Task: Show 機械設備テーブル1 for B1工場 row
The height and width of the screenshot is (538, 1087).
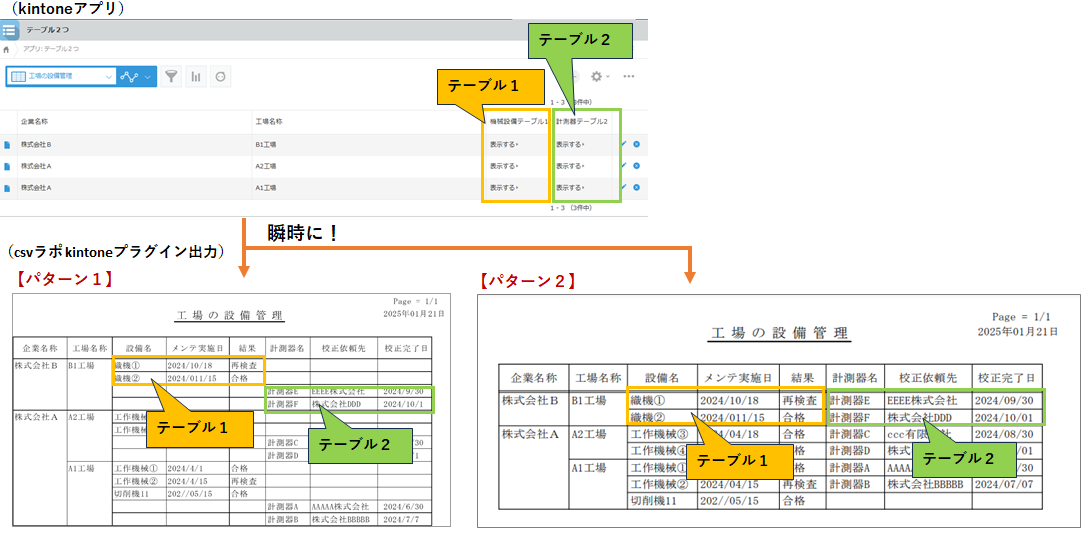Action: (504, 146)
